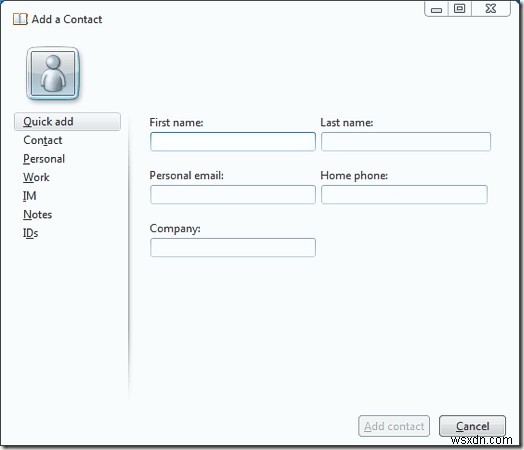Viewport: 524px width, 450px height.
Task: Open the Notes tab
Action: (37, 214)
